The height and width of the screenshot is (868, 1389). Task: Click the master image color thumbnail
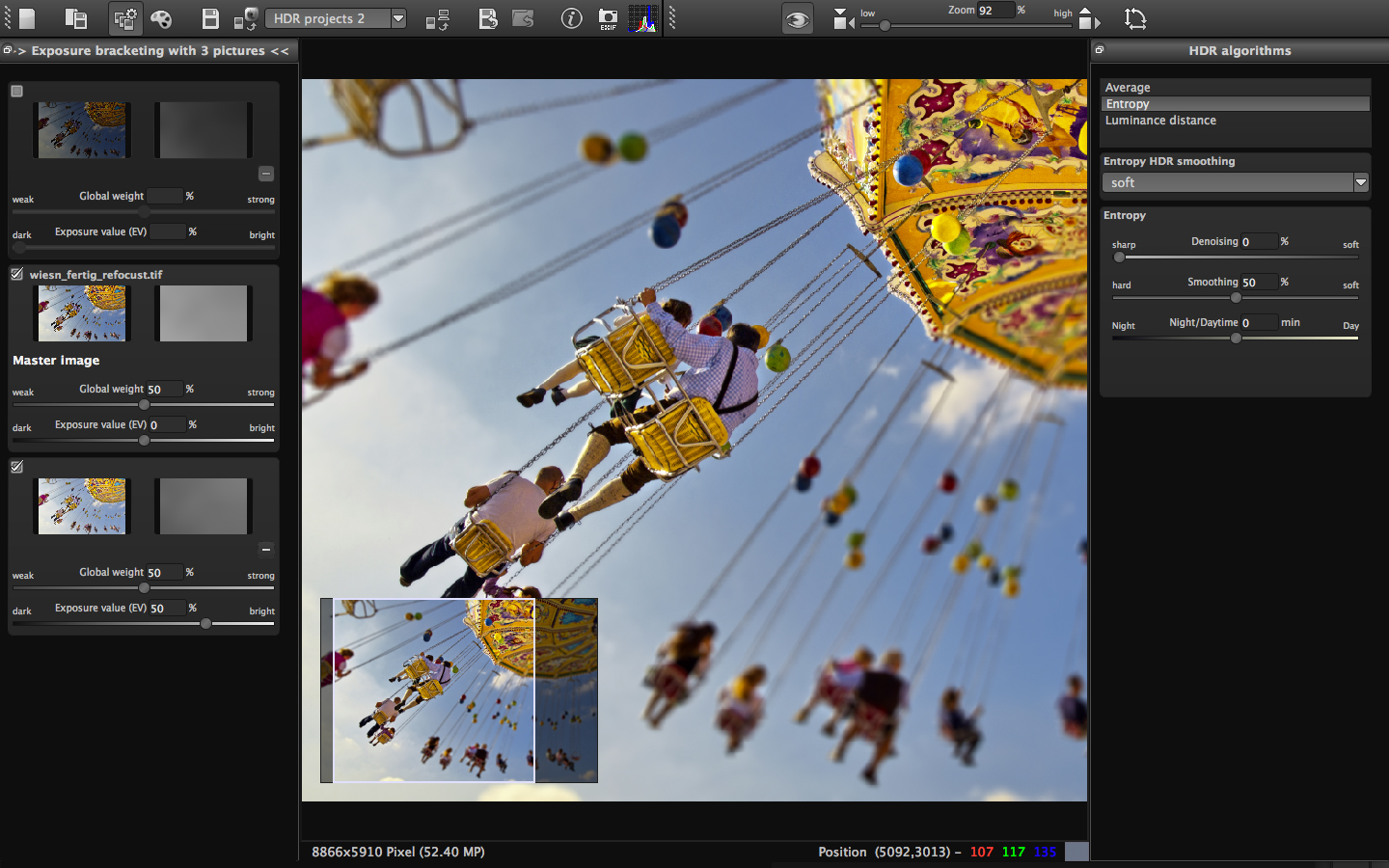click(82, 313)
